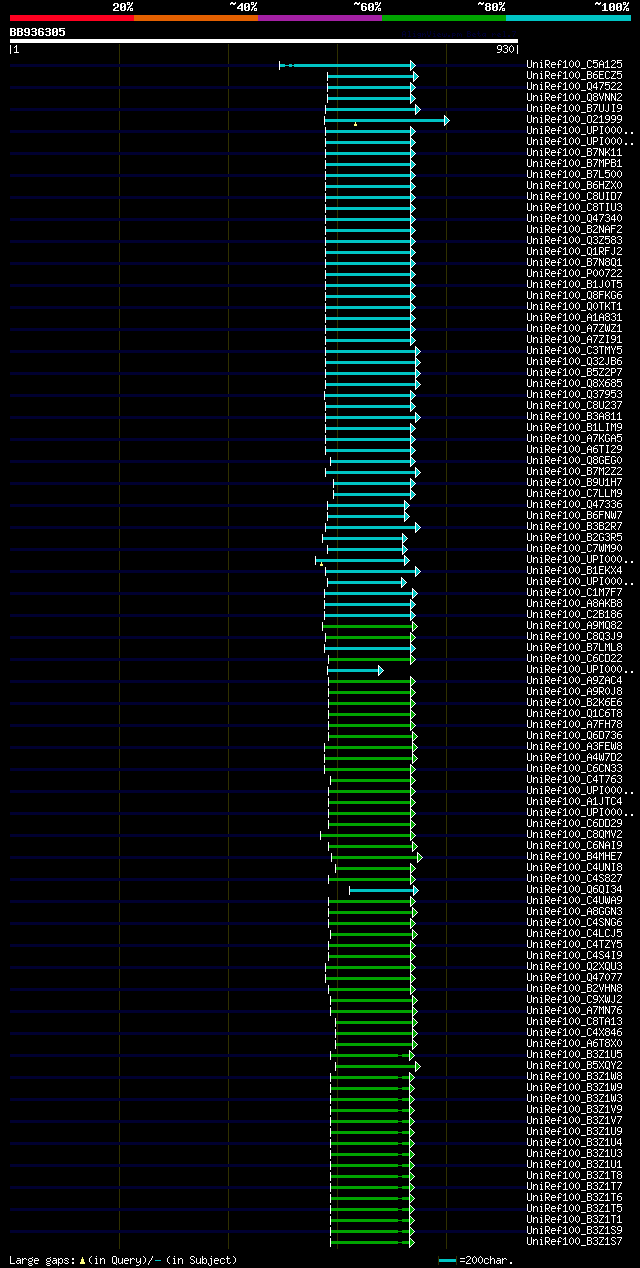Image resolution: width=640 pixels, height=1268 pixels.
Task: Select the UniRef100_B4MHE7 entry
Action: [574, 856]
